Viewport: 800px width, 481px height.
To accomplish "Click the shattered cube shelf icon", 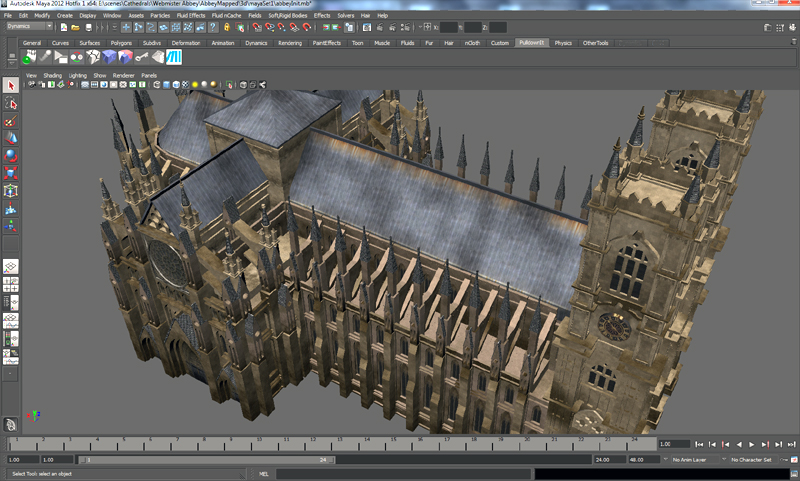I will click(93, 57).
